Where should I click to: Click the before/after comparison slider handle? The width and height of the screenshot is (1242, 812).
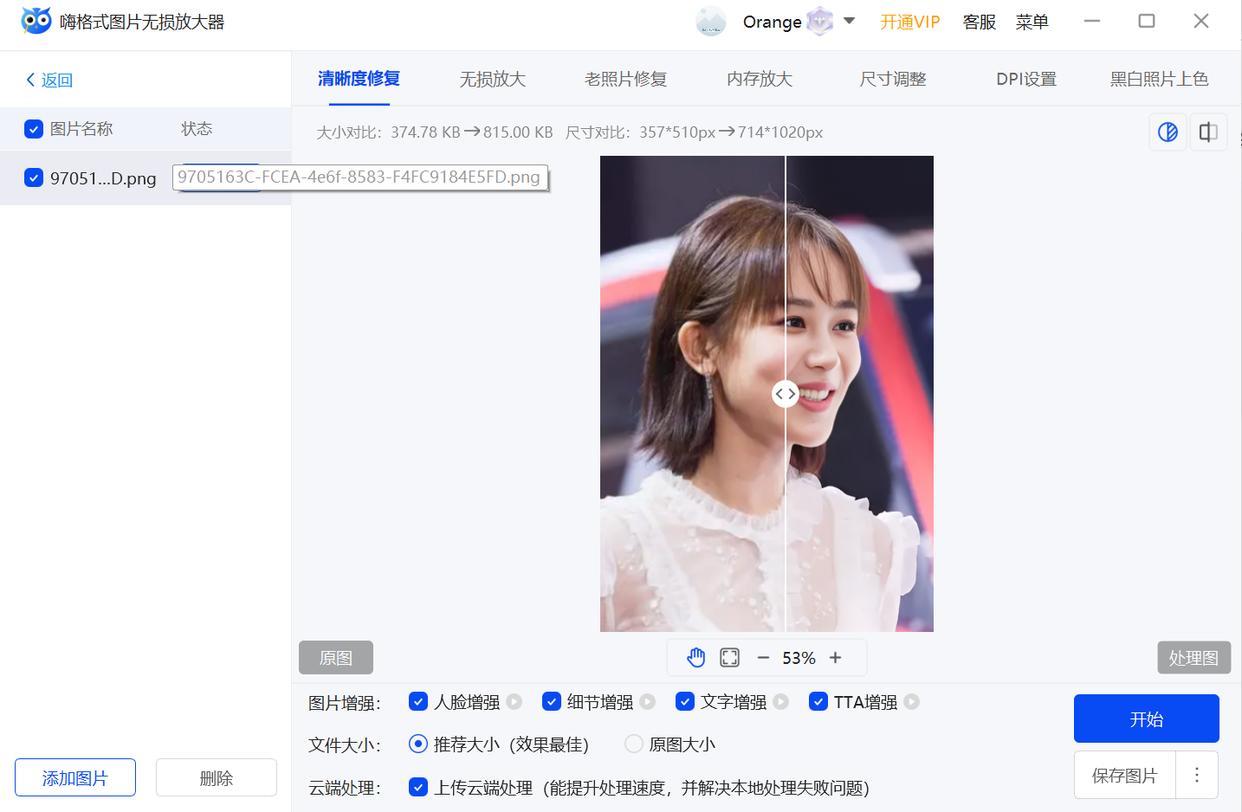point(785,394)
